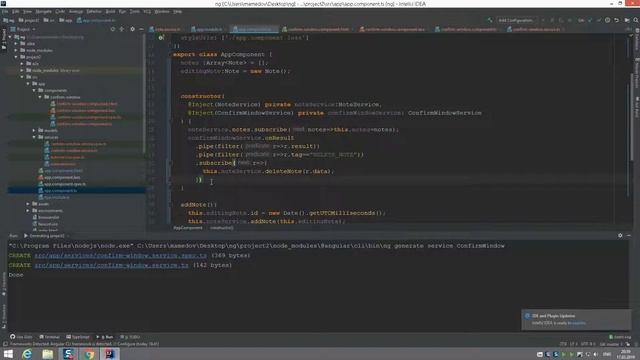640x360 pixels.
Task: Open Project panel settings gear
Action: (132, 29)
